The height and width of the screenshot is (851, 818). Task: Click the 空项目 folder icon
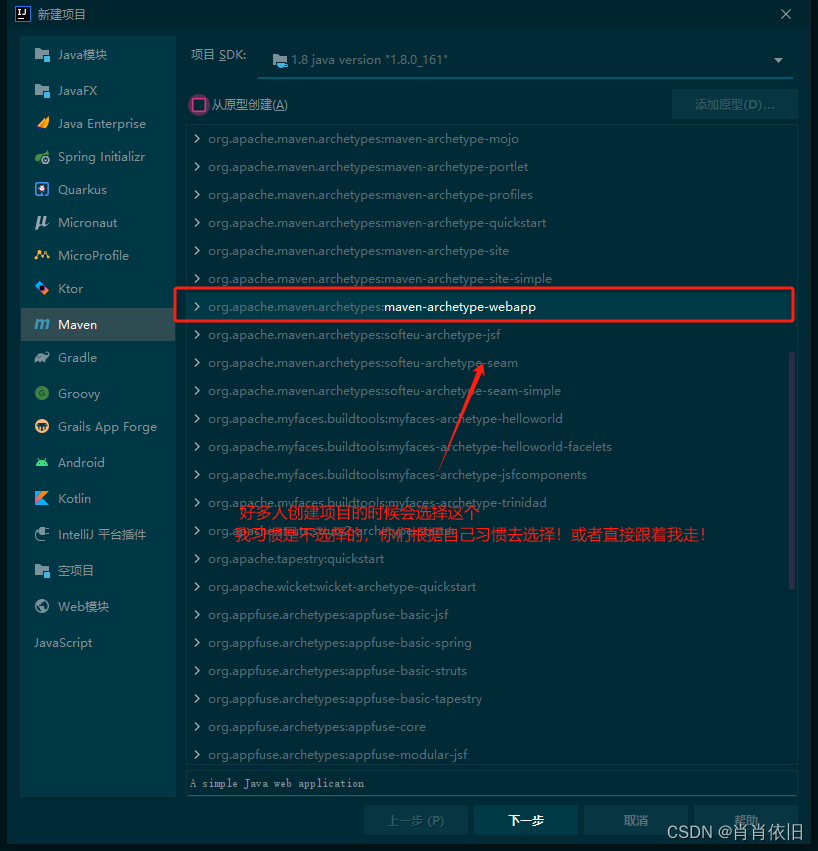(42, 570)
